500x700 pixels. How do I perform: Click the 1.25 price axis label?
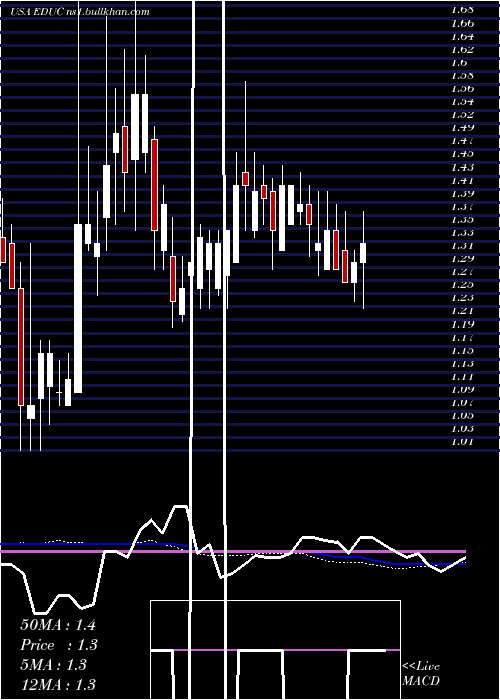click(464, 284)
